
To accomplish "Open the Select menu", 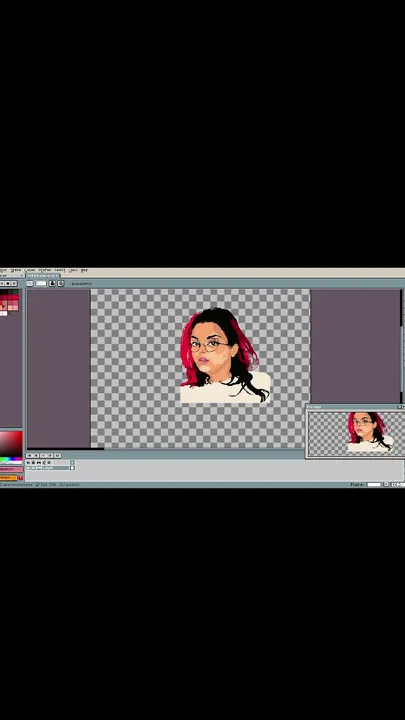I will pos(60,270).
